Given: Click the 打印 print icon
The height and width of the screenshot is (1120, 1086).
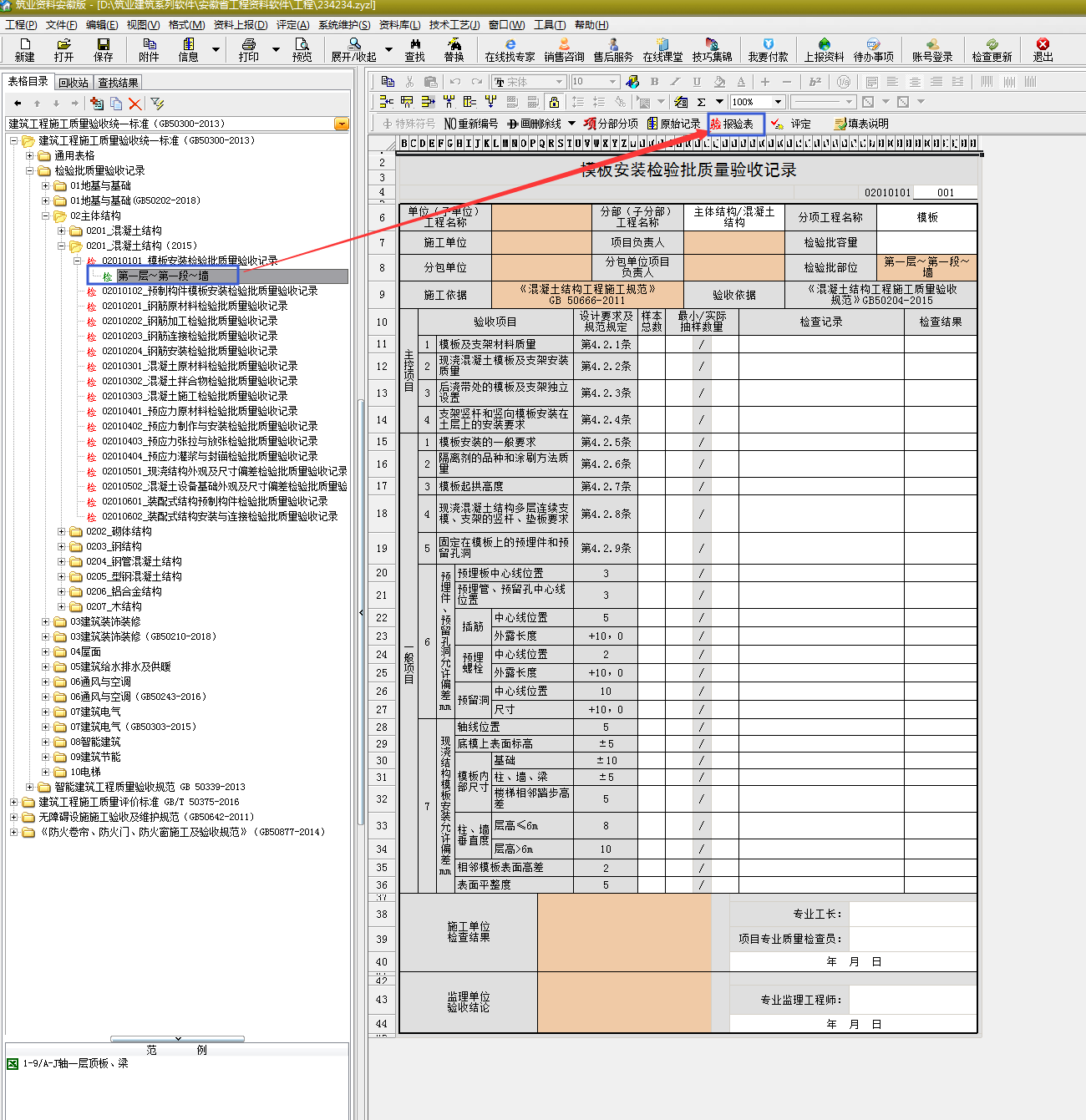Looking at the screenshot, I should (249, 50).
